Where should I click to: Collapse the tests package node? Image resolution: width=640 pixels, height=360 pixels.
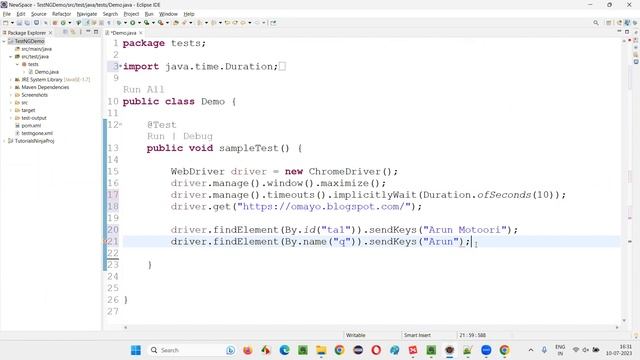coord(17,64)
